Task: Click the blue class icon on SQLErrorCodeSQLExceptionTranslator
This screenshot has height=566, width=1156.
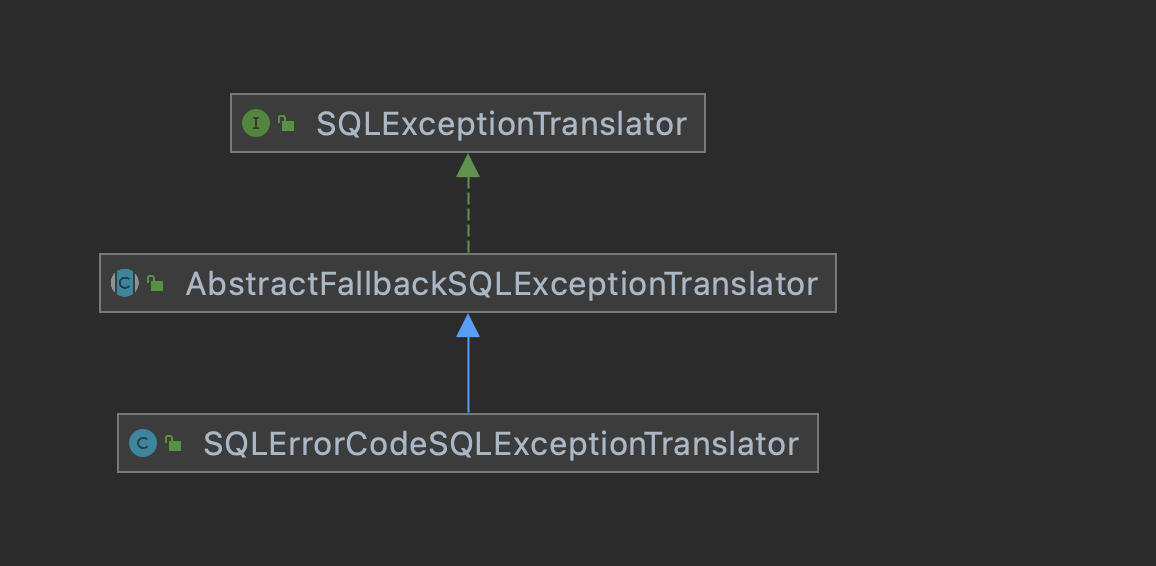Action: [x=143, y=443]
